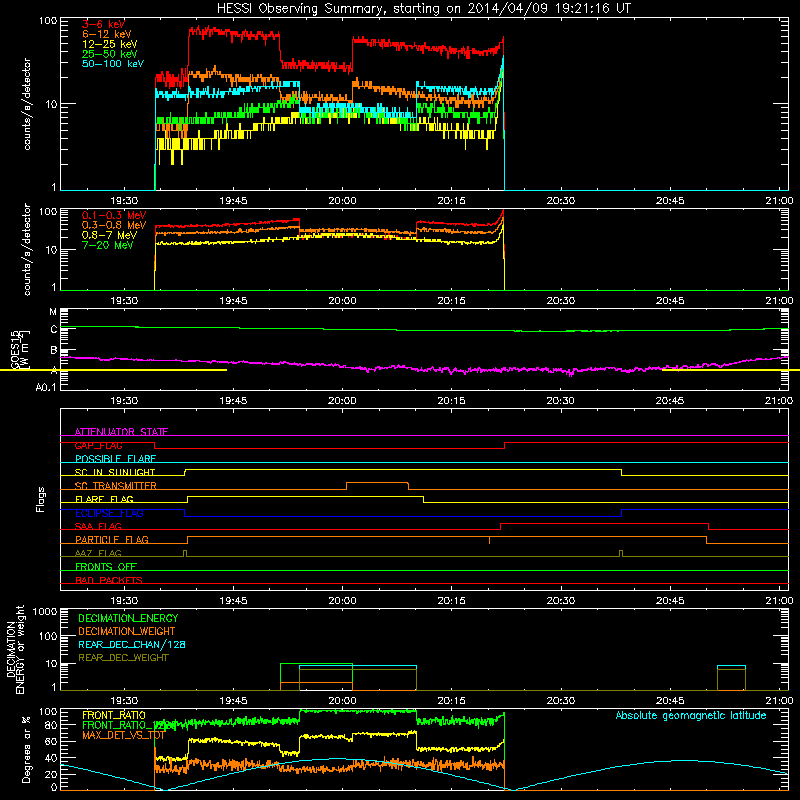Click the B class label on GOES axis
Viewport: 800px width, 800px height.
[54, 351]
